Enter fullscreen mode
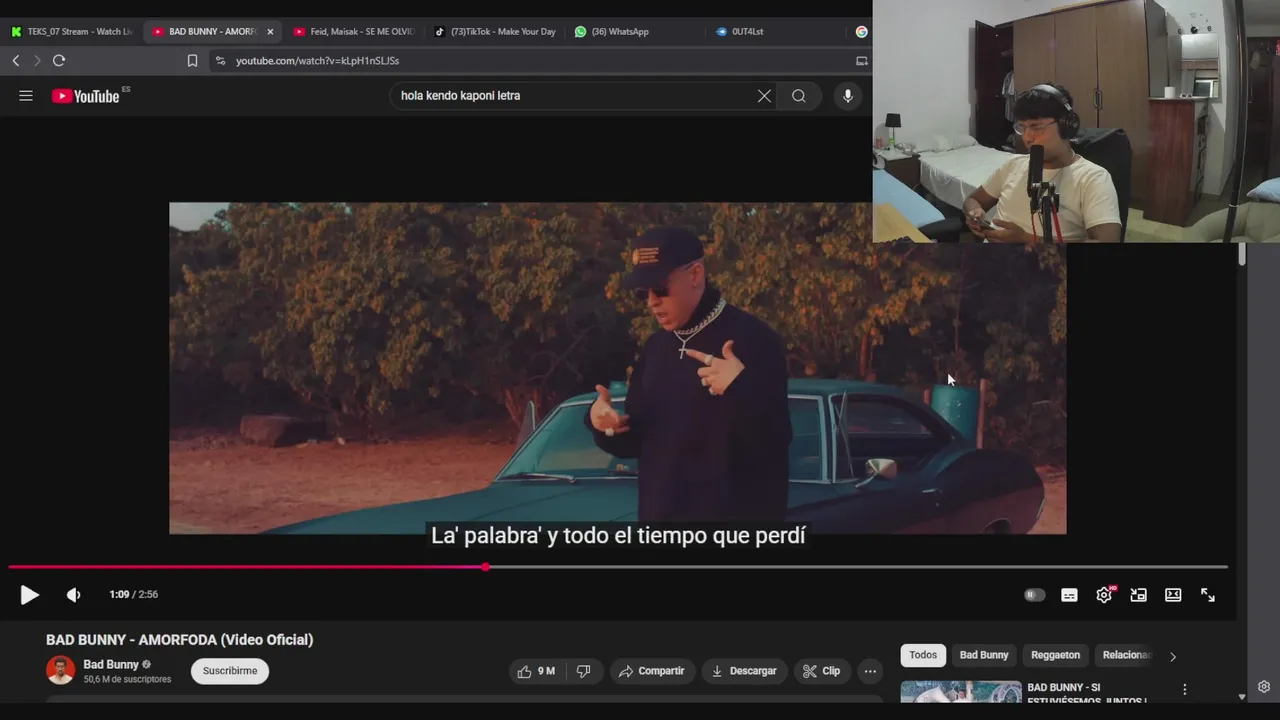The image size is (1280, 720). (1208, 595)
